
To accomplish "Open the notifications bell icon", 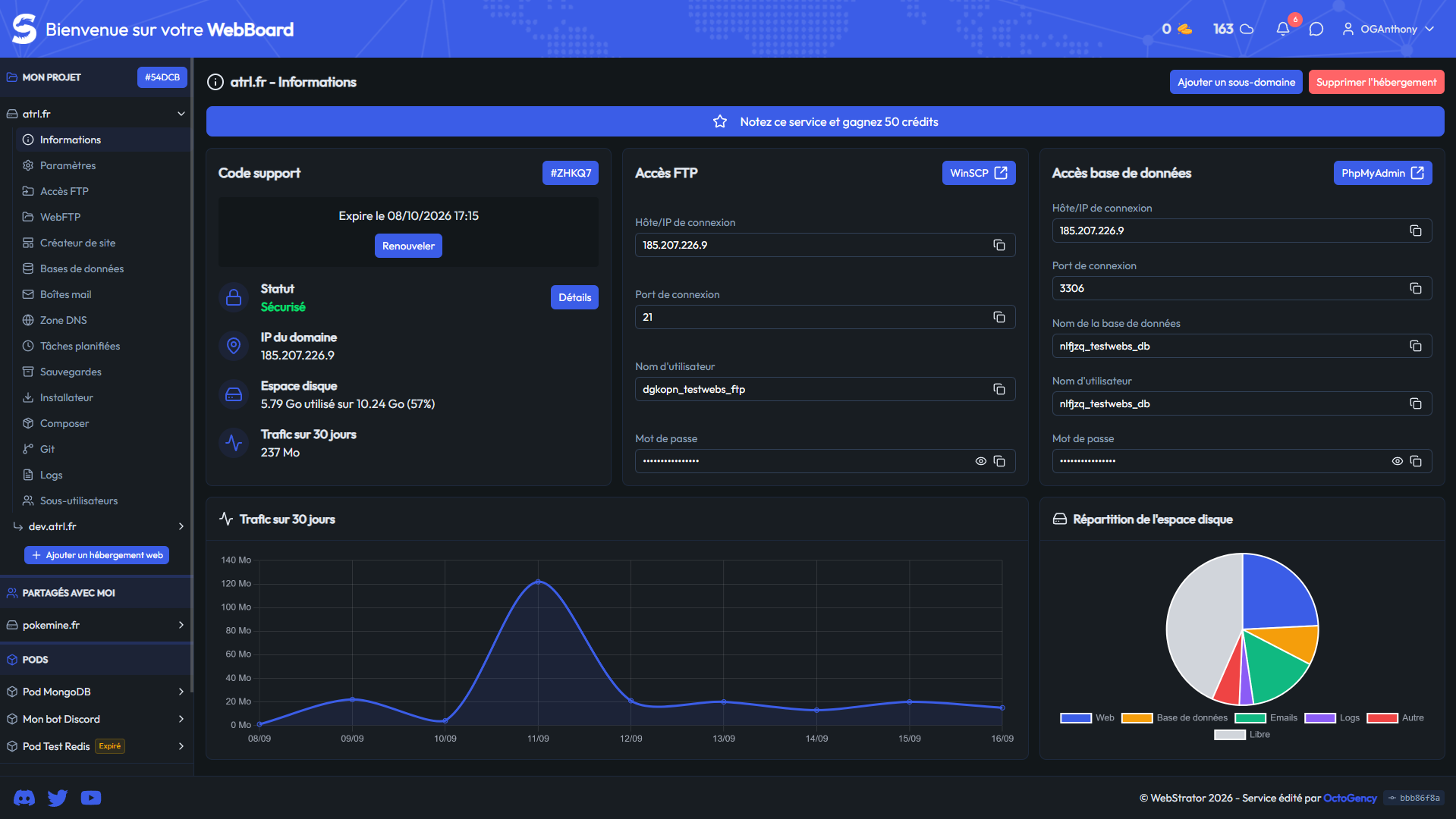I will coord(1283,29).
